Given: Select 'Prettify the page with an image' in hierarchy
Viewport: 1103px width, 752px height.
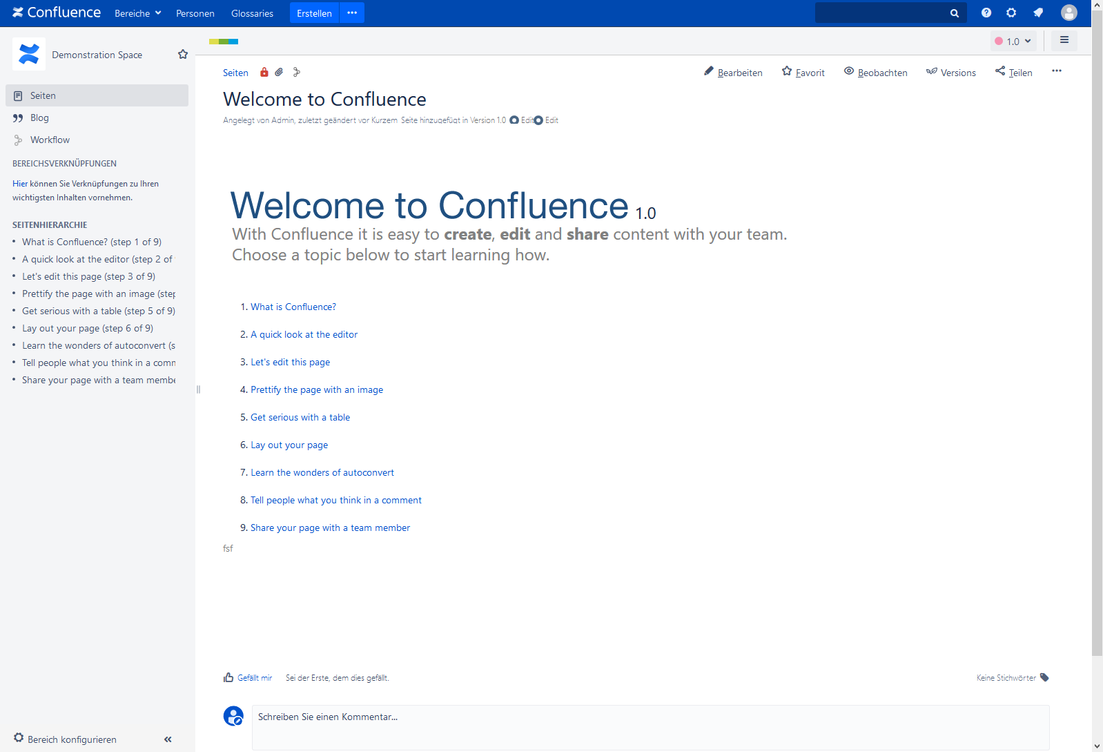Looking at the screenshot, I should point(98,293).
